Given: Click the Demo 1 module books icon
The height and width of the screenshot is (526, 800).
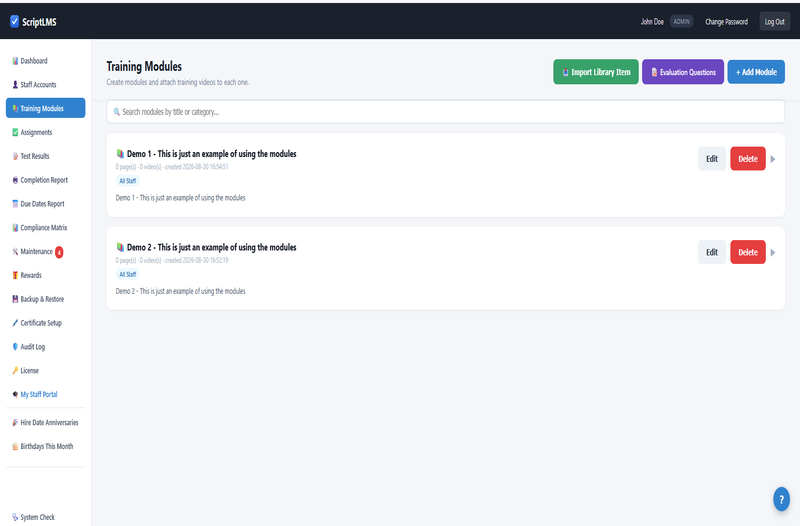Looking at the screenshot, I should (x=120, y=154).
